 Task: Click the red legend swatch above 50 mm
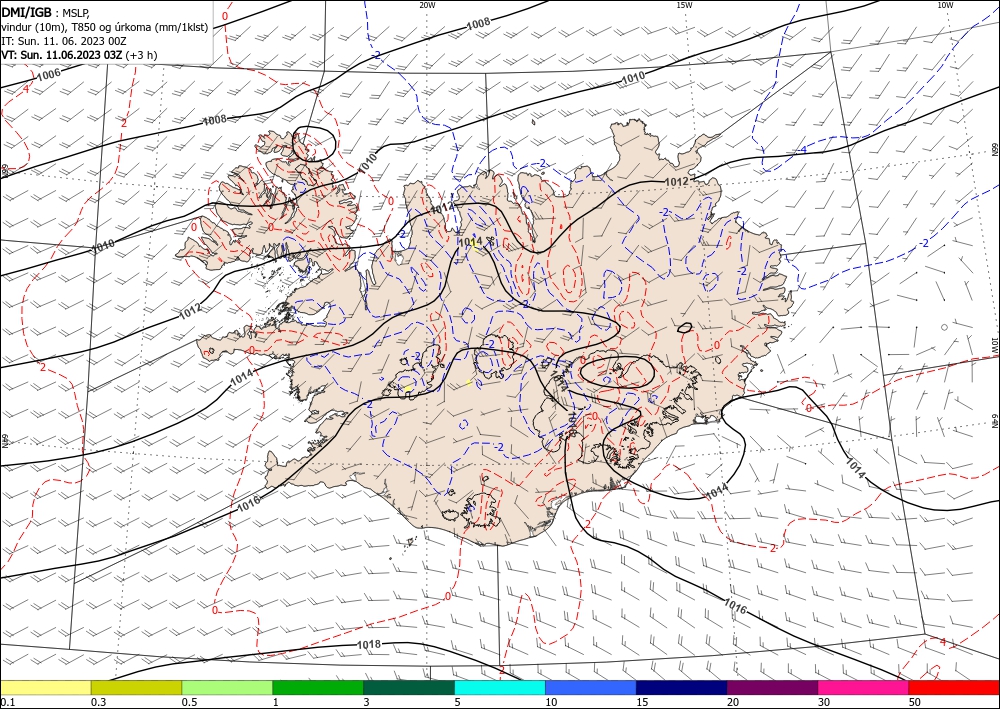[954, 687]
